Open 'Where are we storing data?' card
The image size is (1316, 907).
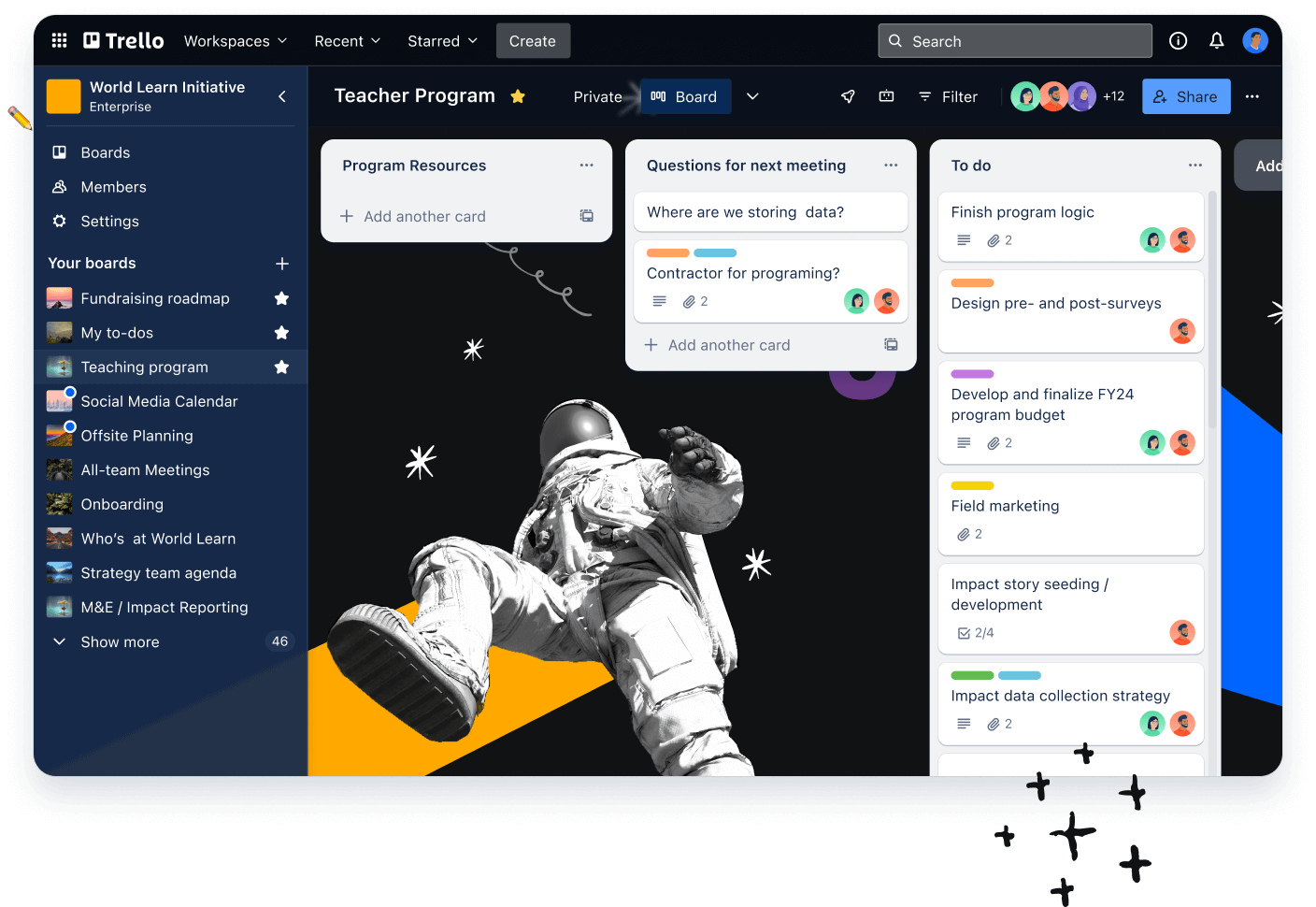(x=771, y=212)
